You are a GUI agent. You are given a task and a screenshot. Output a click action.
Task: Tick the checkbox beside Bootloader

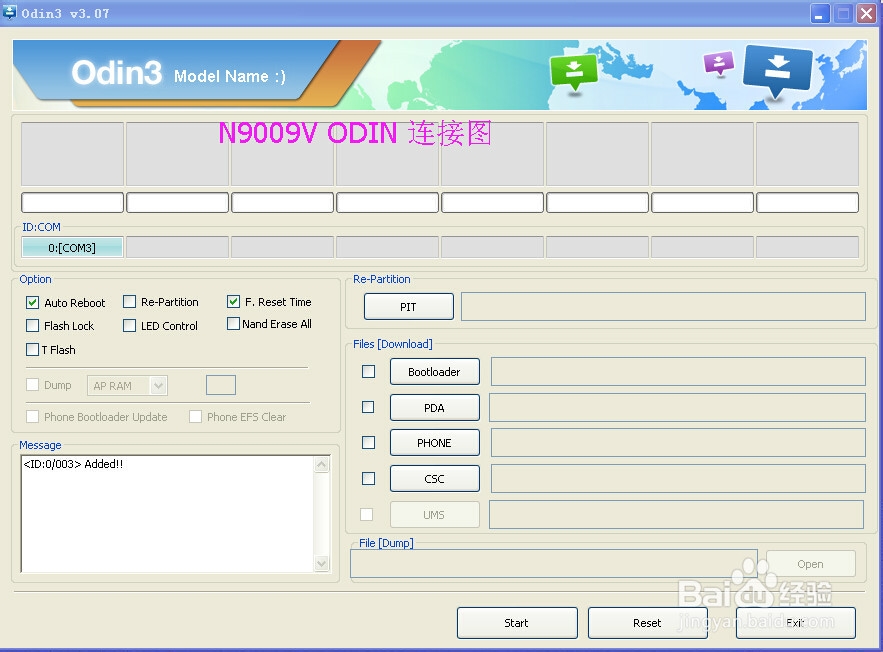click(x=368, y=372)
